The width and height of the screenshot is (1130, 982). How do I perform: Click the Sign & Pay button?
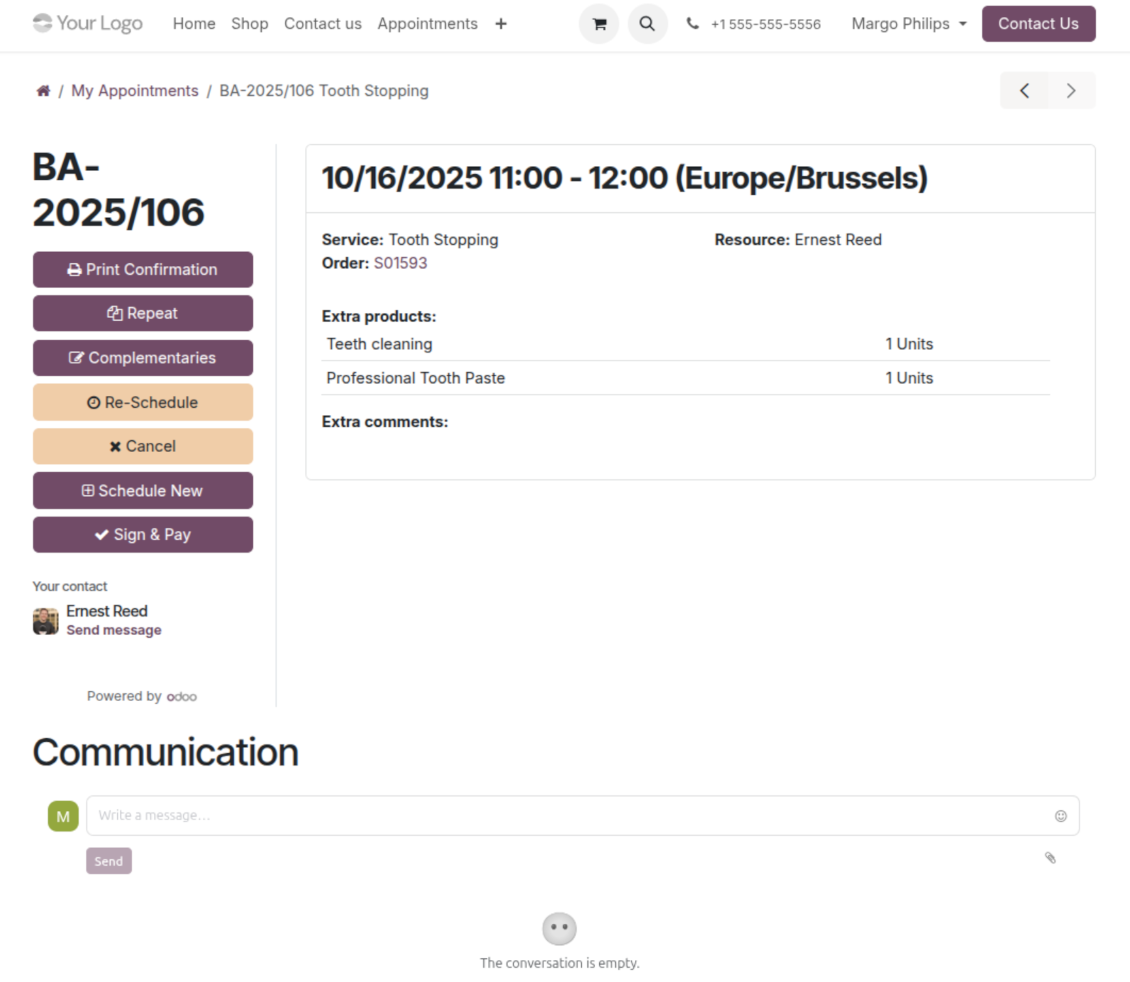click(142, 535)
